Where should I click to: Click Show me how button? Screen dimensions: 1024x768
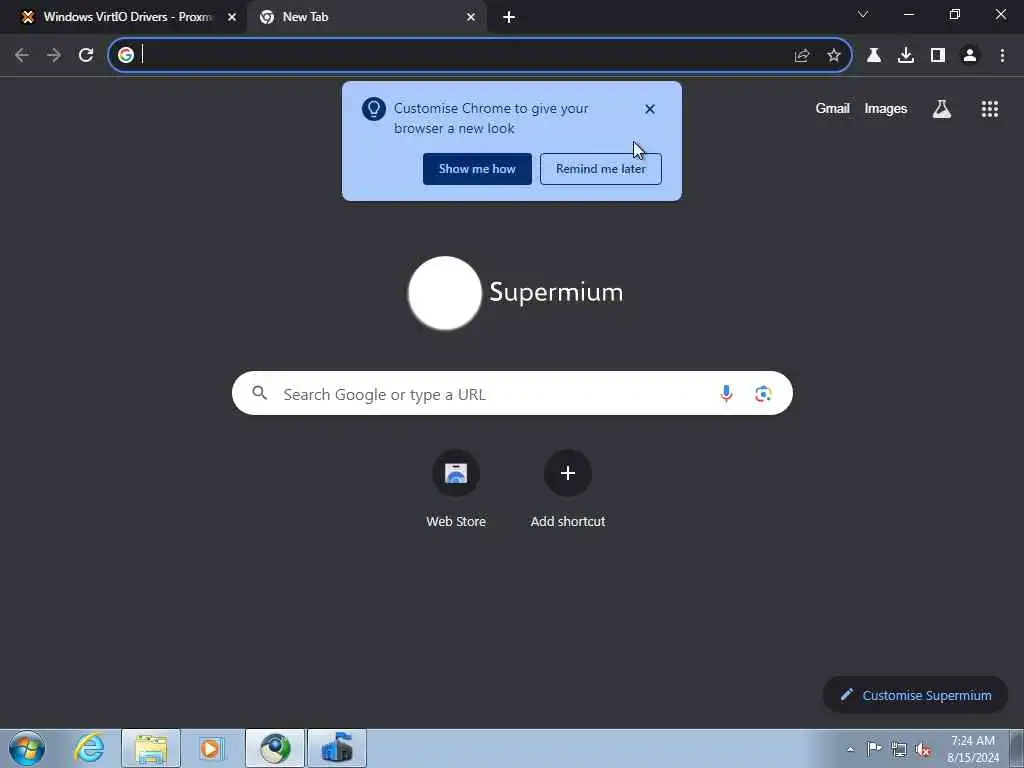coord(477,169)
